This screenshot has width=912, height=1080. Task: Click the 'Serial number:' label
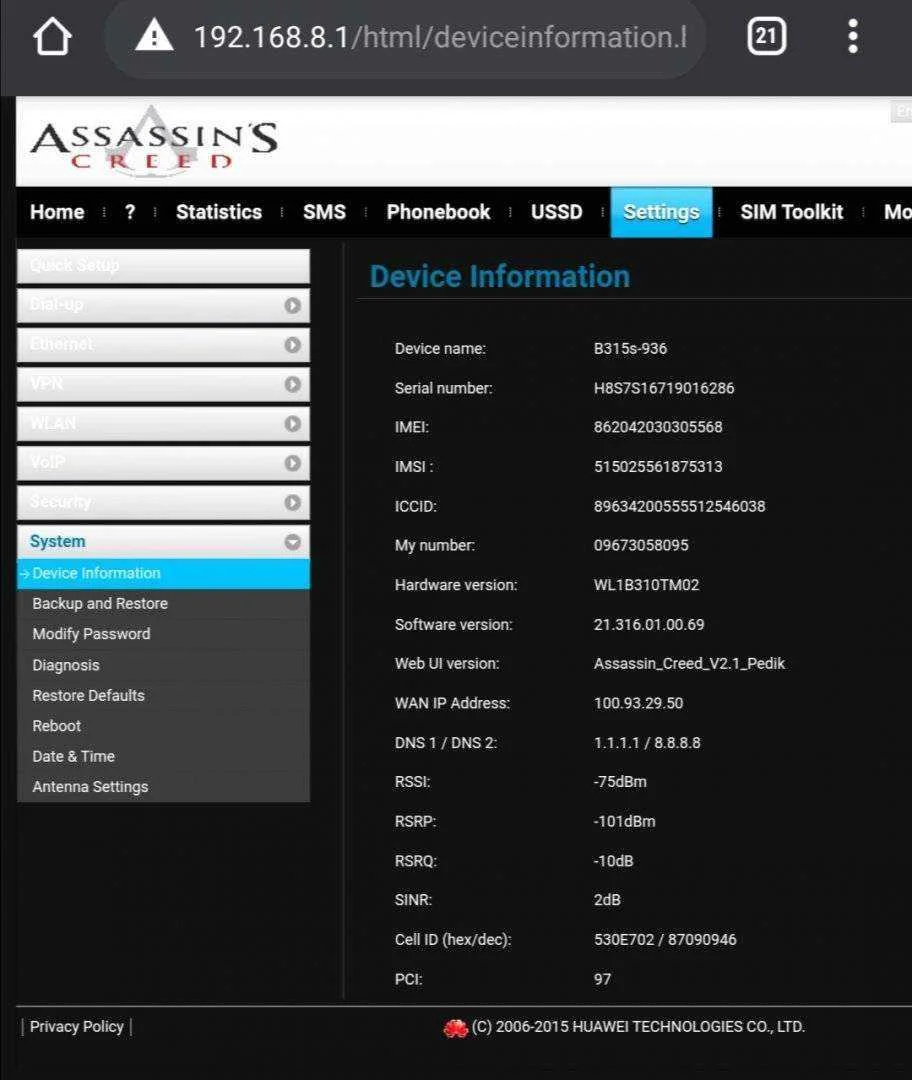point(444,388)
